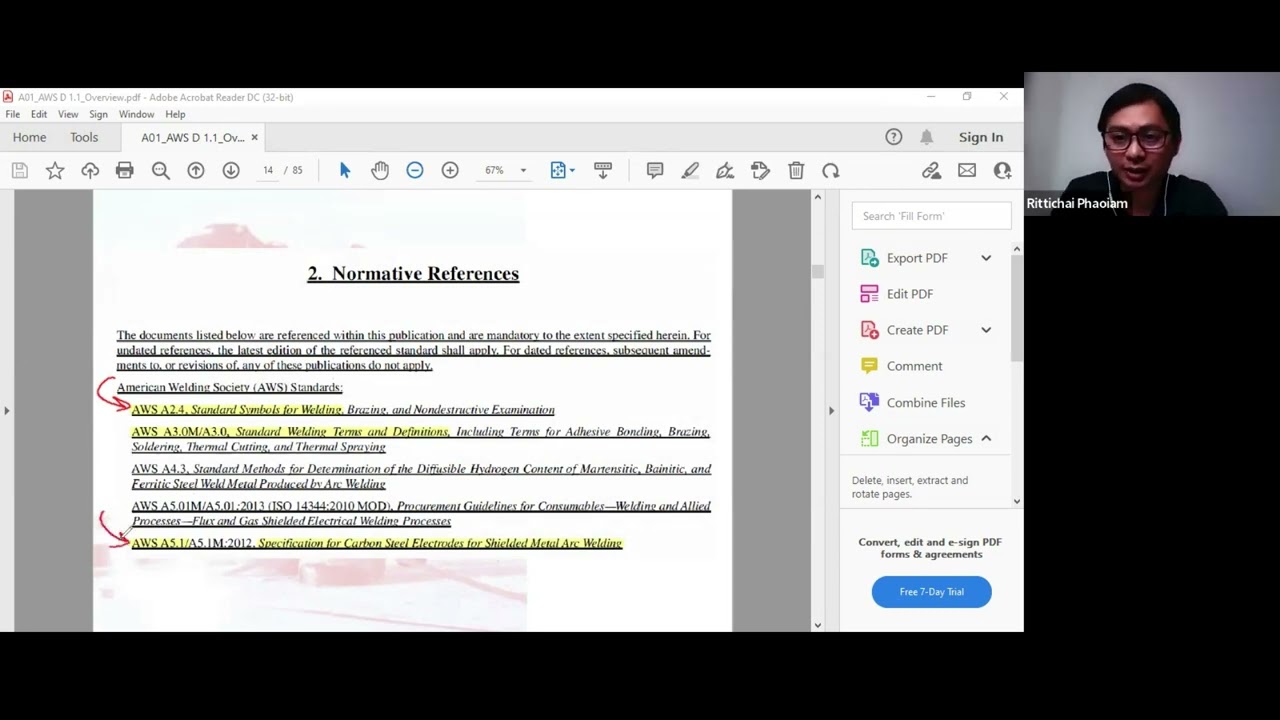Click the tools pane scrollbar thumb

pos(1017,310)
